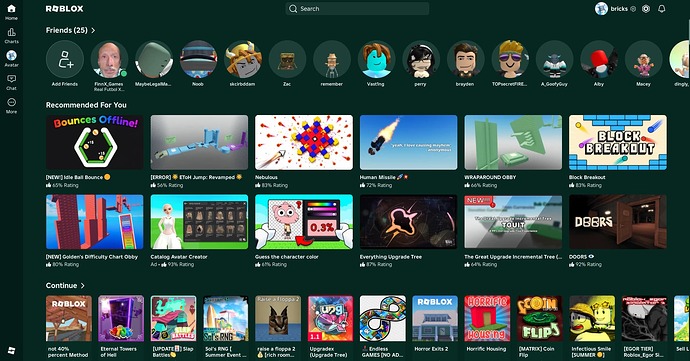Image resolution: width=690 pixels, height=361 pixels.
Task: Open friend perry avatar
Action: tap(421, 59)
